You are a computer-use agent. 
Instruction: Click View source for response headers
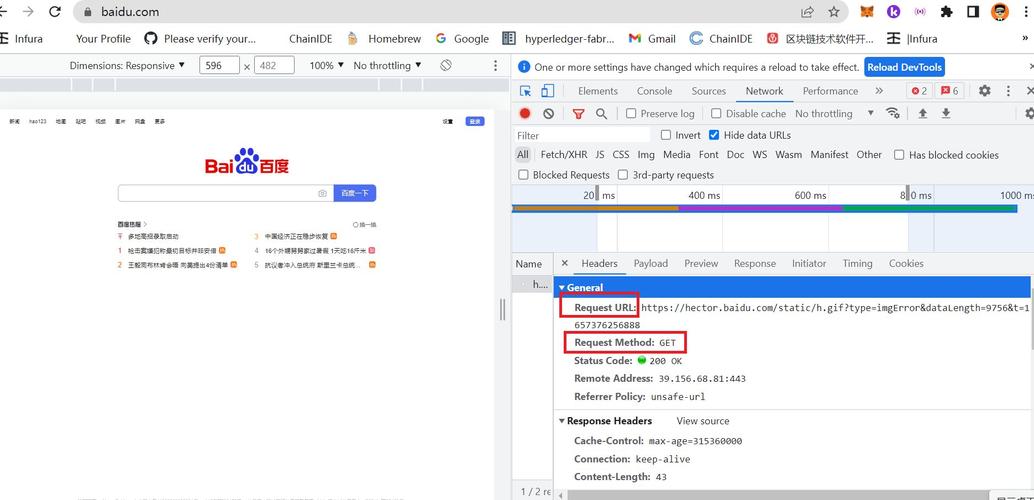point(703,421)
